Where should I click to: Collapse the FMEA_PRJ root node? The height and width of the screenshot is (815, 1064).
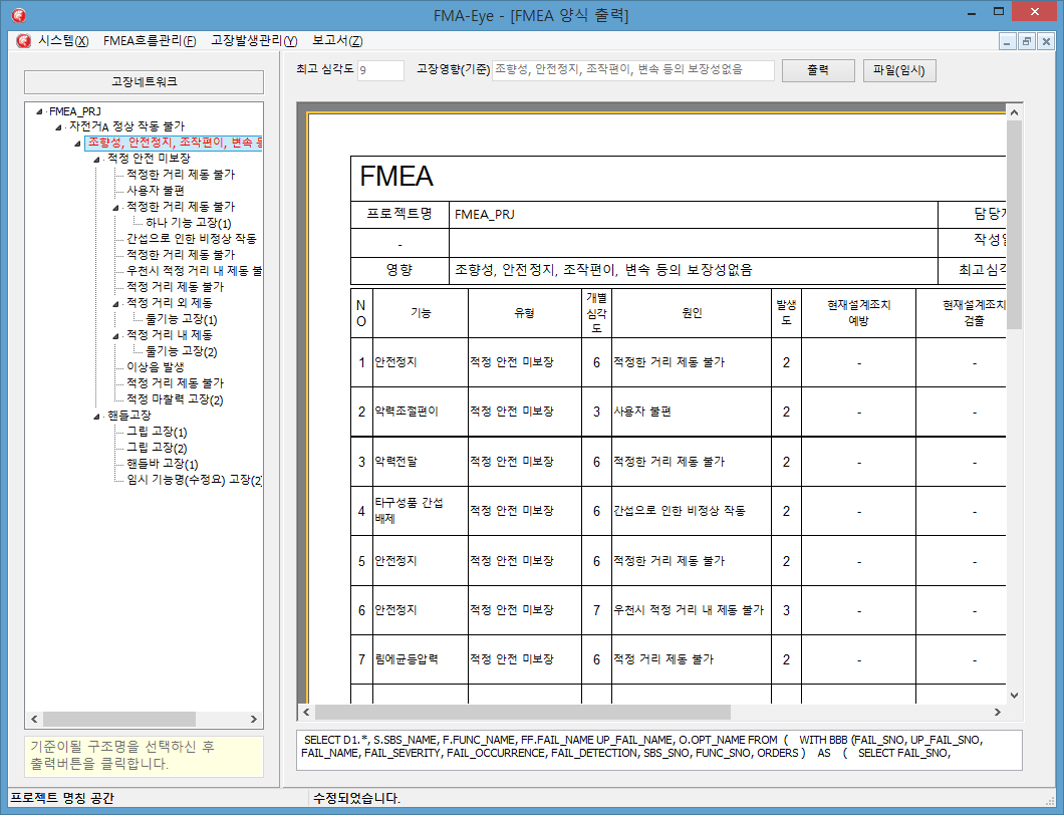[x=39, y=111]
